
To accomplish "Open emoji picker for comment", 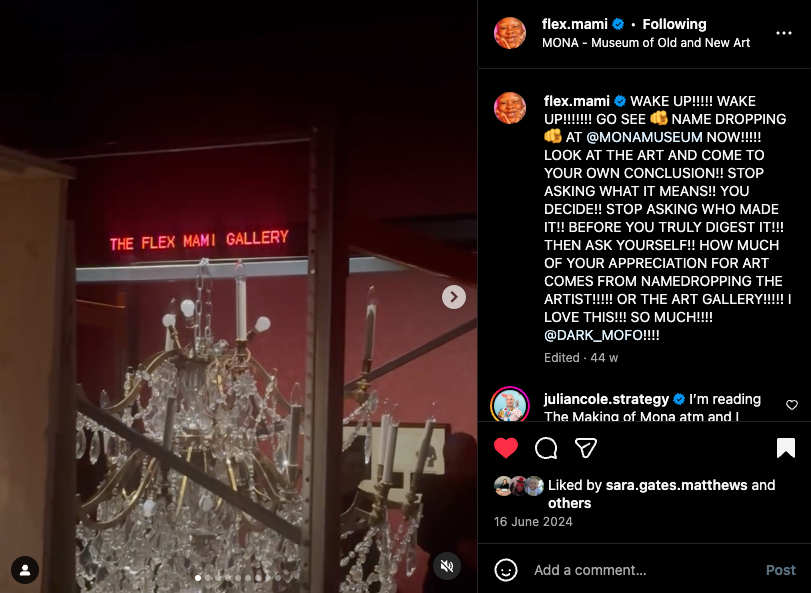I will point(505,570).
